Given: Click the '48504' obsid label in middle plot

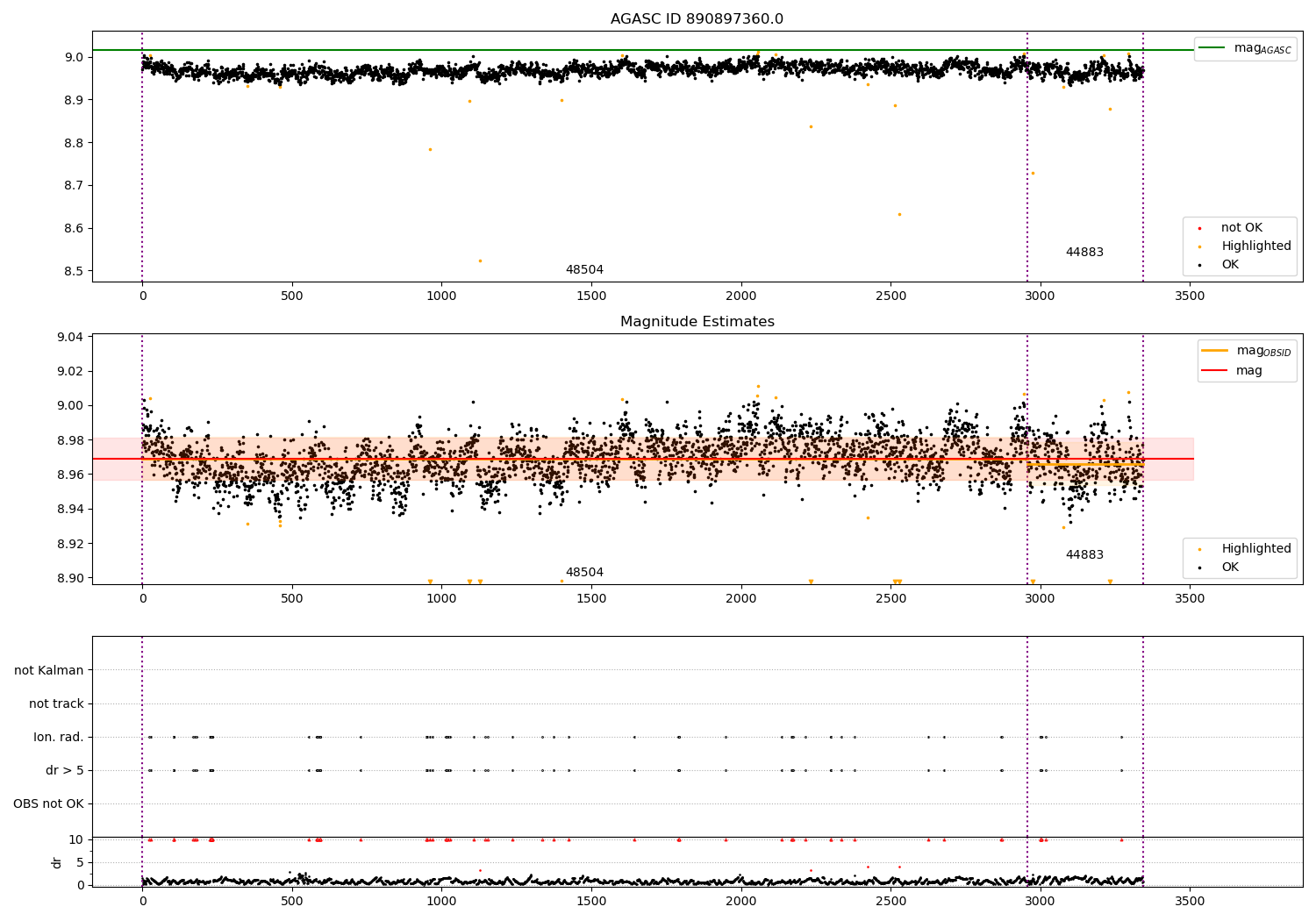Looking at the screenshot, I should (x=584, y=573).
